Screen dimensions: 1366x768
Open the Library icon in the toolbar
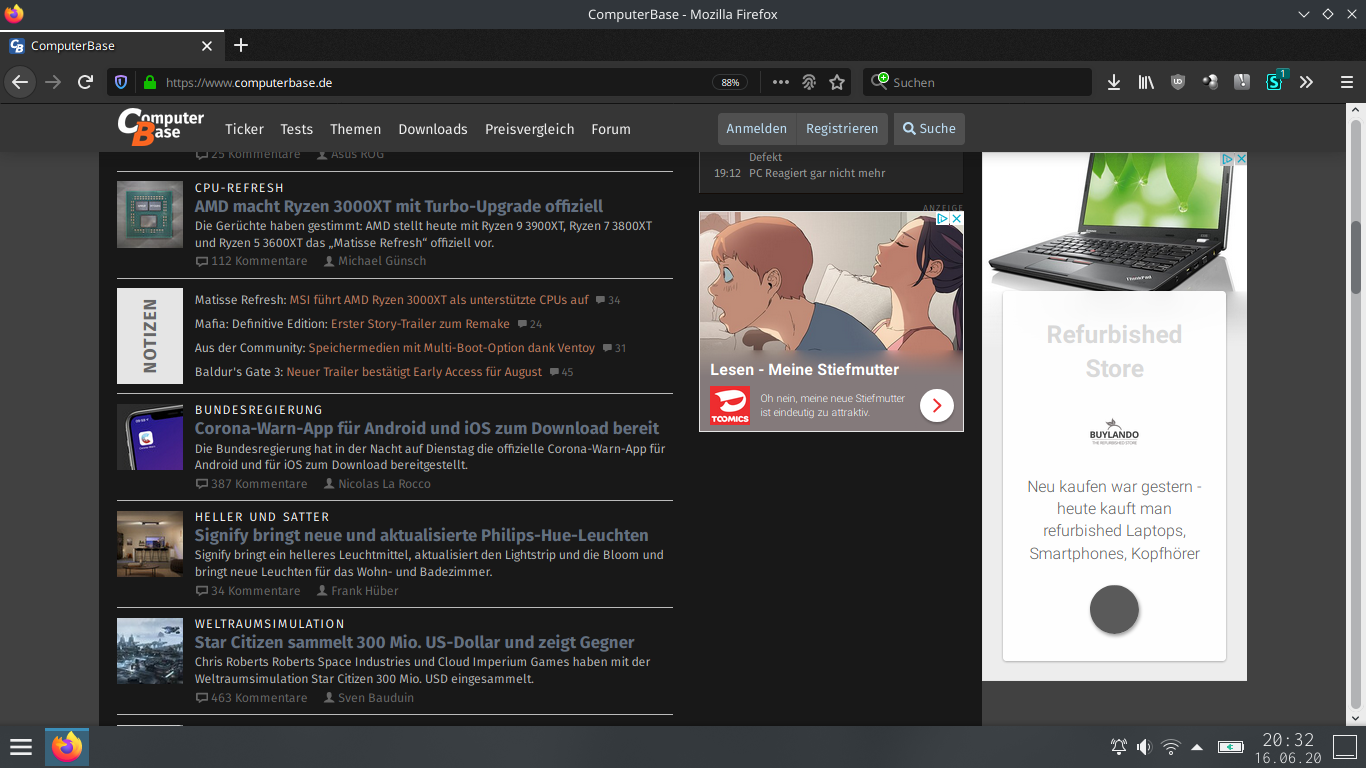click(1146, 82)
